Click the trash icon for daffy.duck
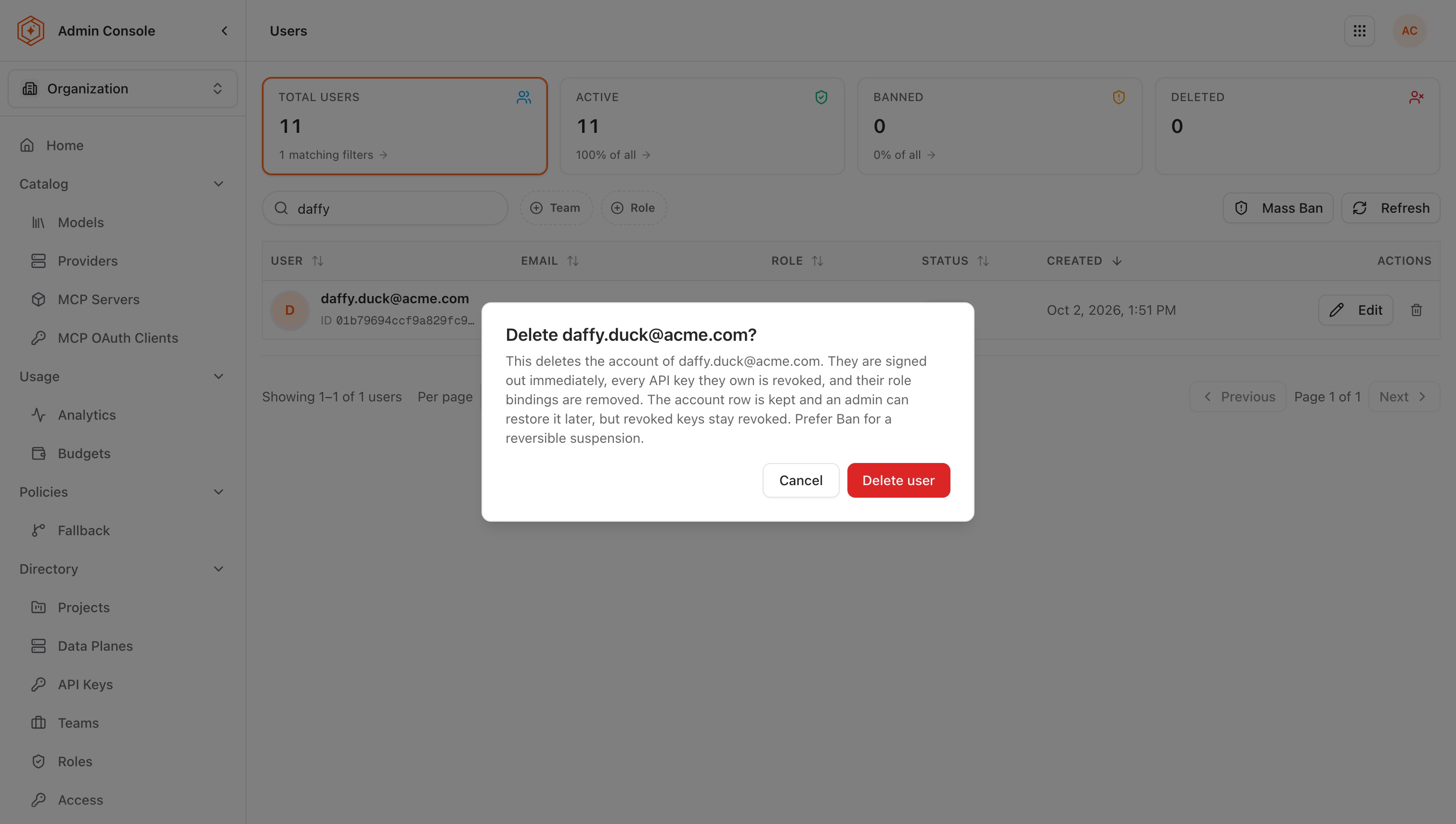This screenshot has height=824, width=1456. click(1417, 310)
